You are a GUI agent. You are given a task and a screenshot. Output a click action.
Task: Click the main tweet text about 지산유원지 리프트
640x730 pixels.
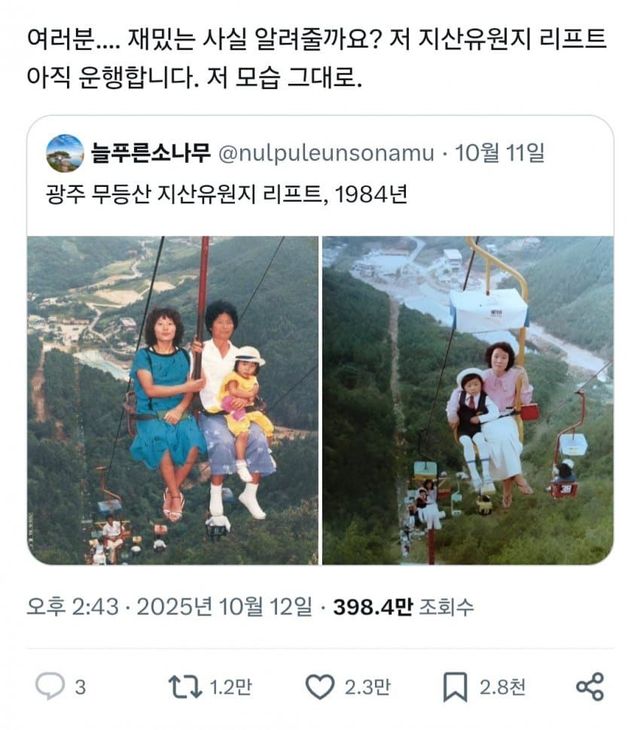[317, 58]
